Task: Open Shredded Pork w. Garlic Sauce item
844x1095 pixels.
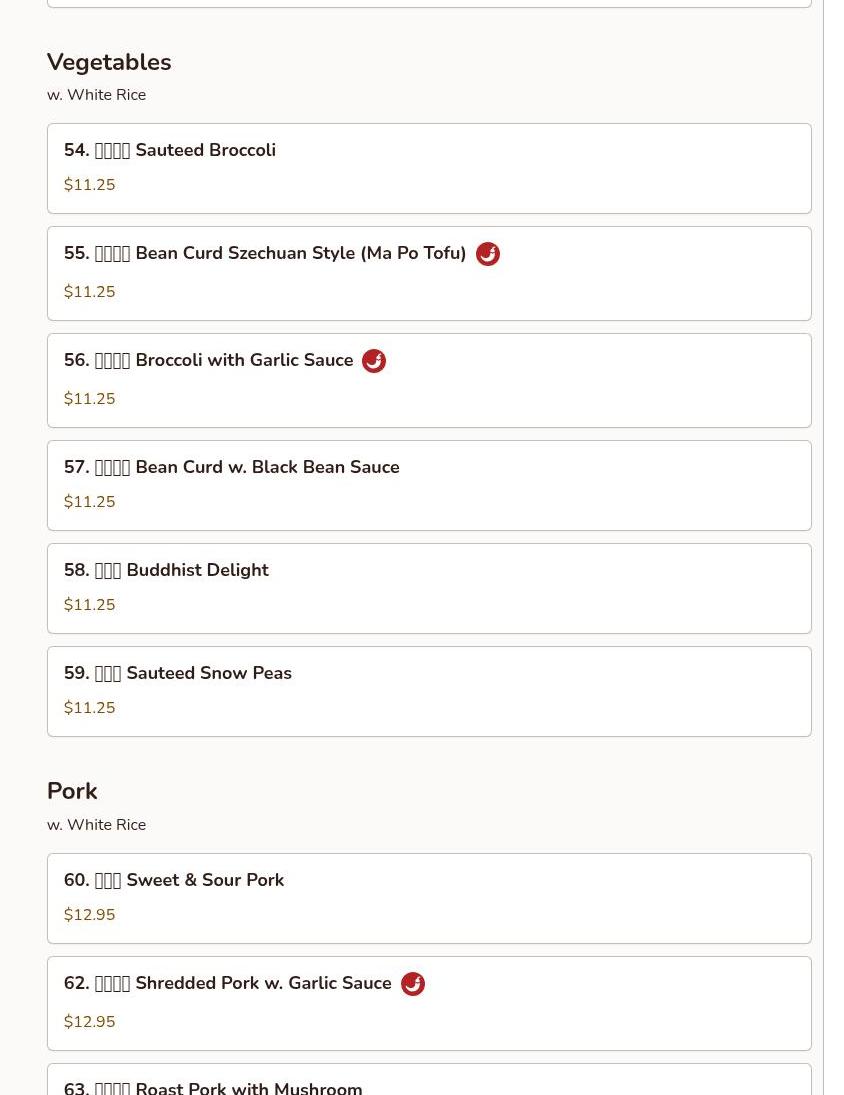Action: [x=428, y=1003]
